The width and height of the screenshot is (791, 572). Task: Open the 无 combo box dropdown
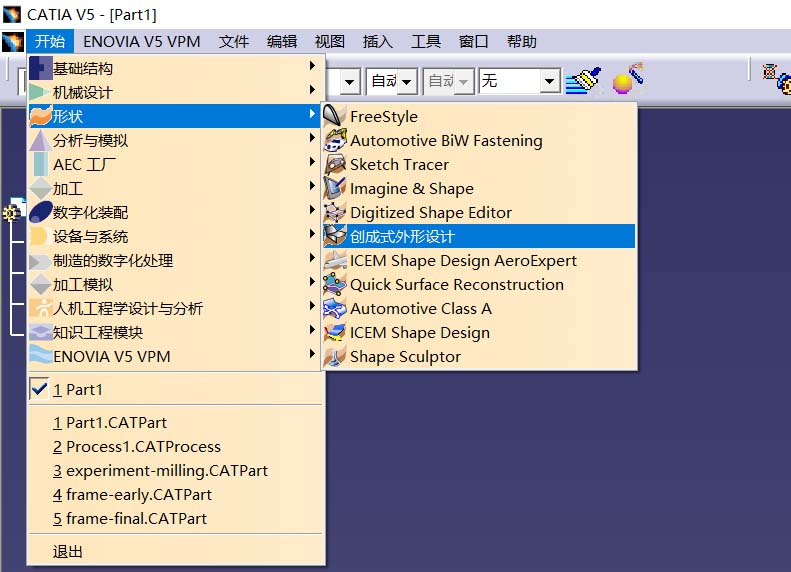click(x=550, y=81)
